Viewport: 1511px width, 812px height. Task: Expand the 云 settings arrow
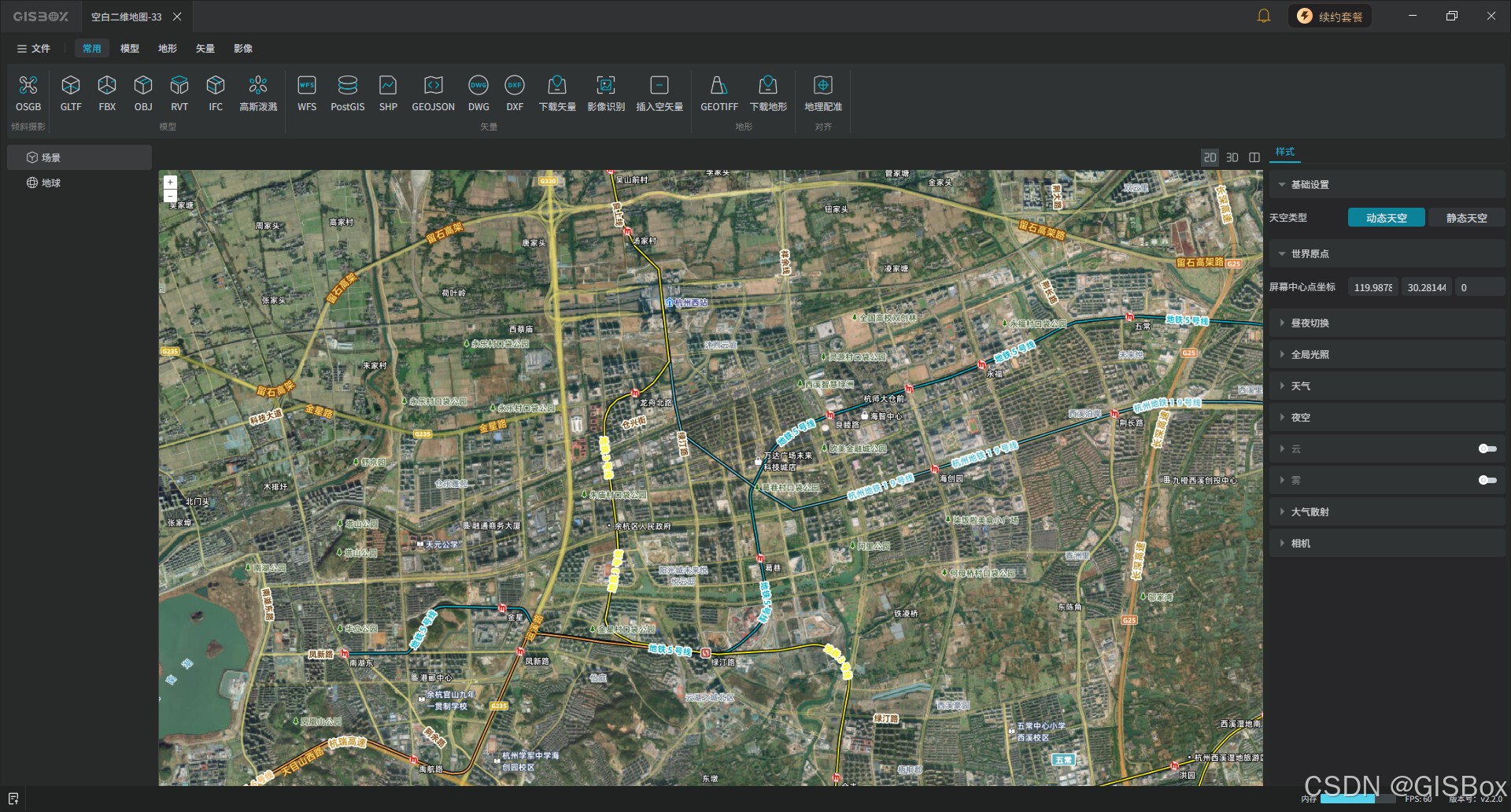click(x=1282, y=448)
